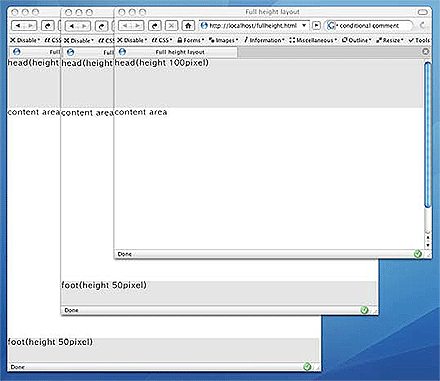
Task: Open the Miscellaneous toolbar menu
Action: (313, 40)
